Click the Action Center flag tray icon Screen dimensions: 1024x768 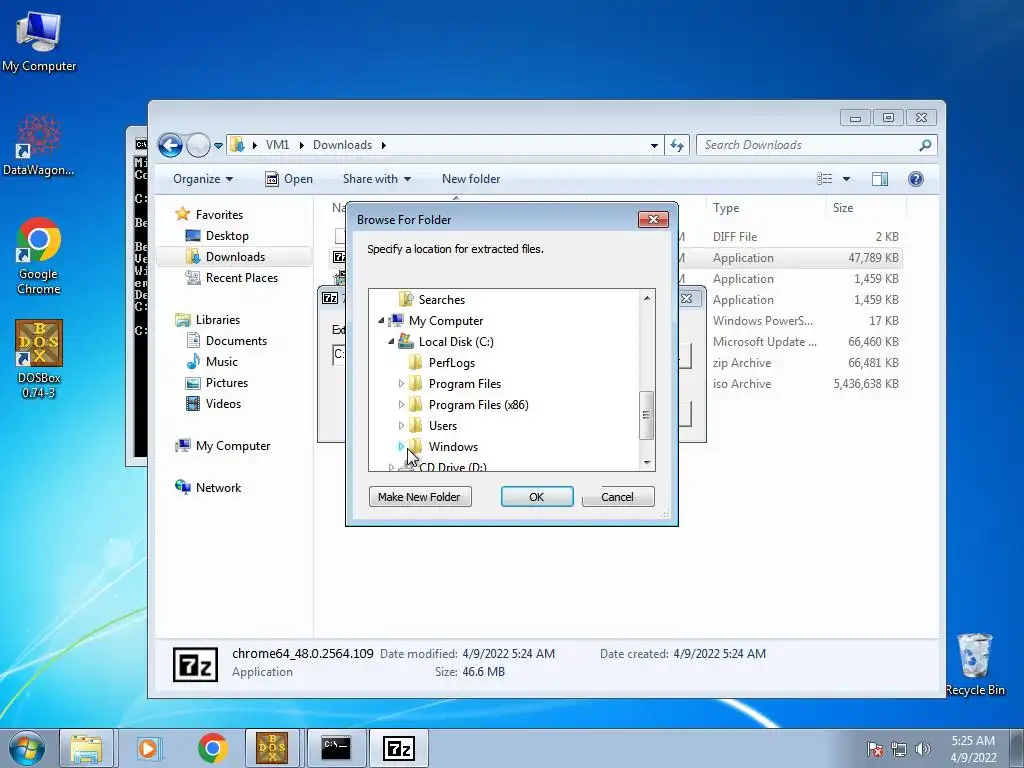pos(875,749)
